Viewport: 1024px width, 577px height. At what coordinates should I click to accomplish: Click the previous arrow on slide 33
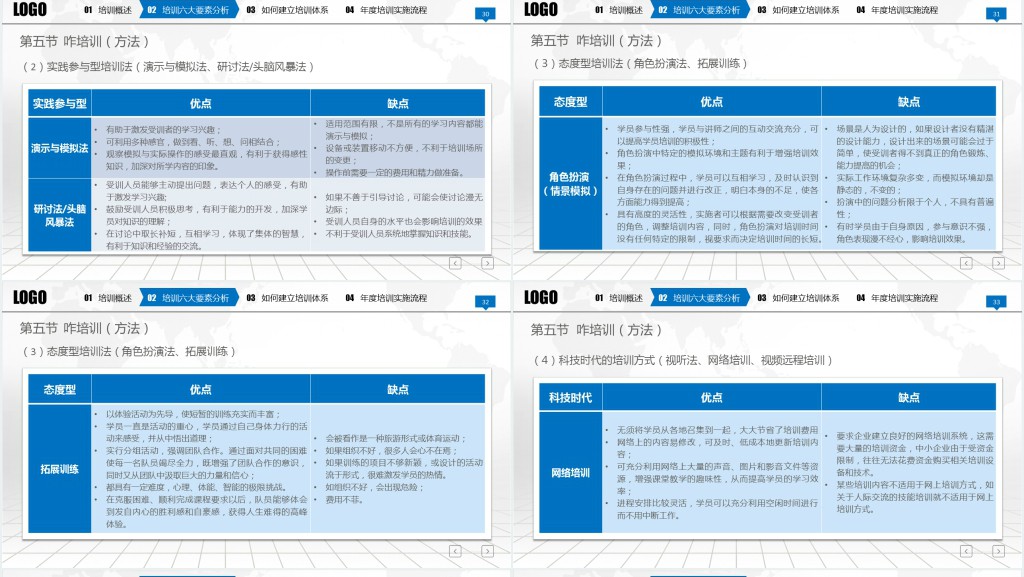pos(967,552)
